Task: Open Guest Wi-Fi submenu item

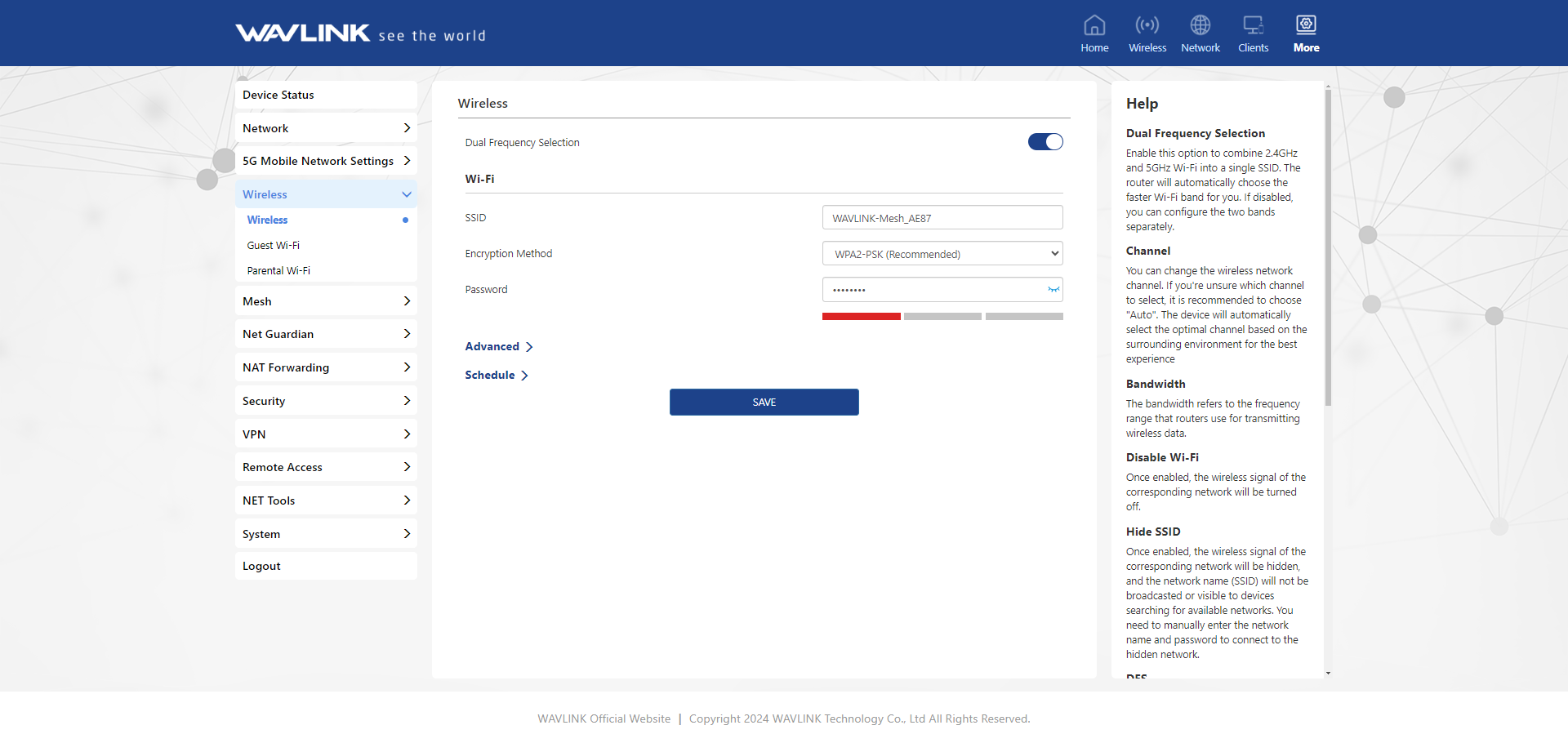Action: coord(274,246)
